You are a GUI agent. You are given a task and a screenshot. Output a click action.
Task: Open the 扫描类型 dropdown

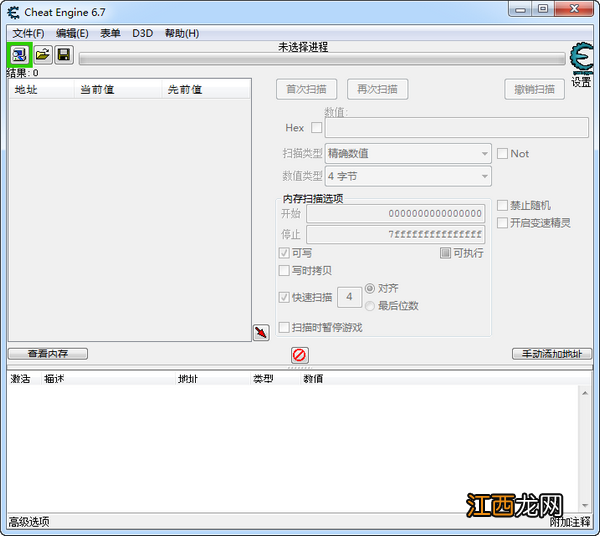point(408,154)
